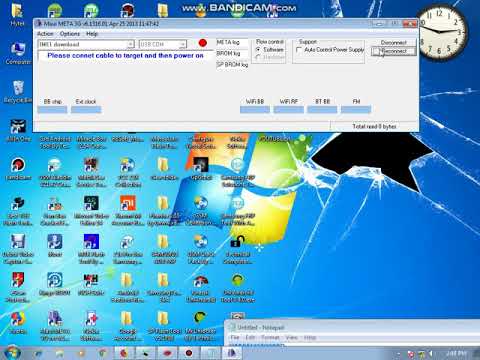Select the Hardware flow control radio button
The width and height of the screenshot is (480, 360).
pyautogui.click(x=258, y=57)
